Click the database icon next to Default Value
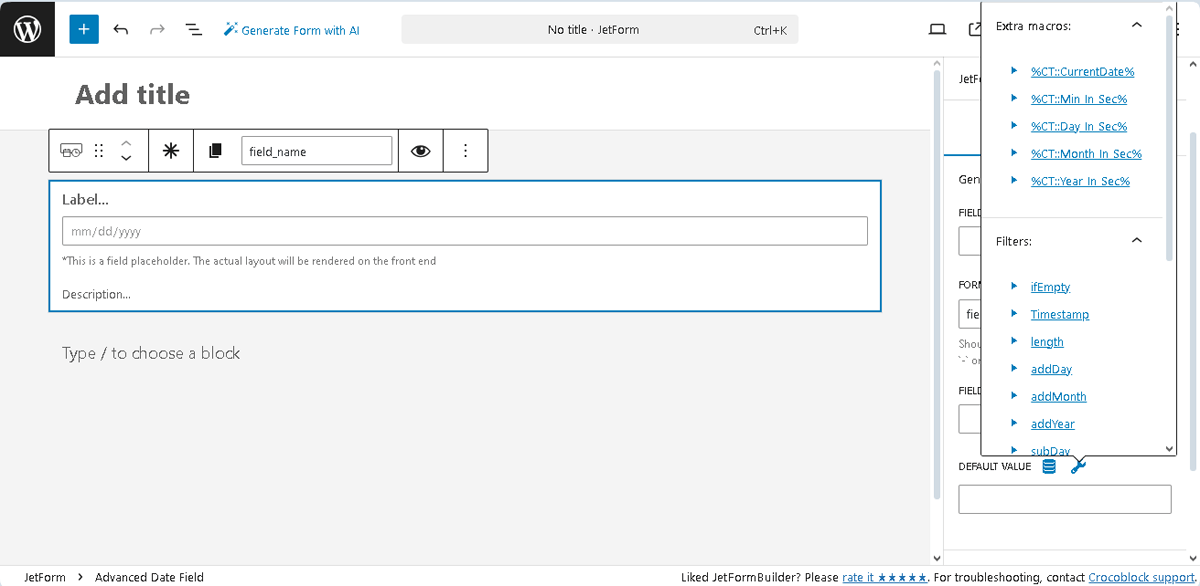 (1048, 466)
